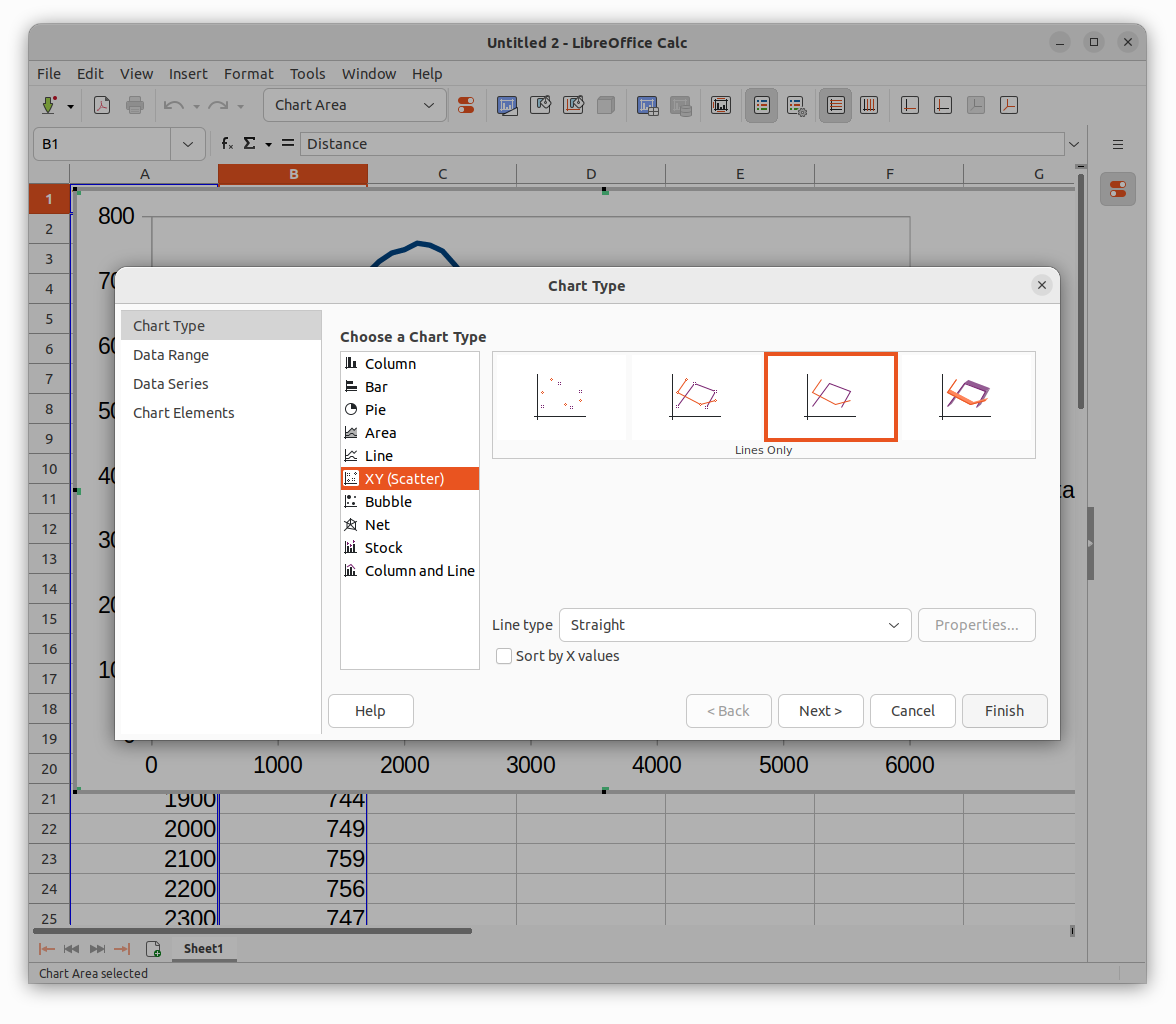Click the Y Axis toolbar icon
Image resolution: width=1176 pixels, height=1024 pixels.
[943, 105]
